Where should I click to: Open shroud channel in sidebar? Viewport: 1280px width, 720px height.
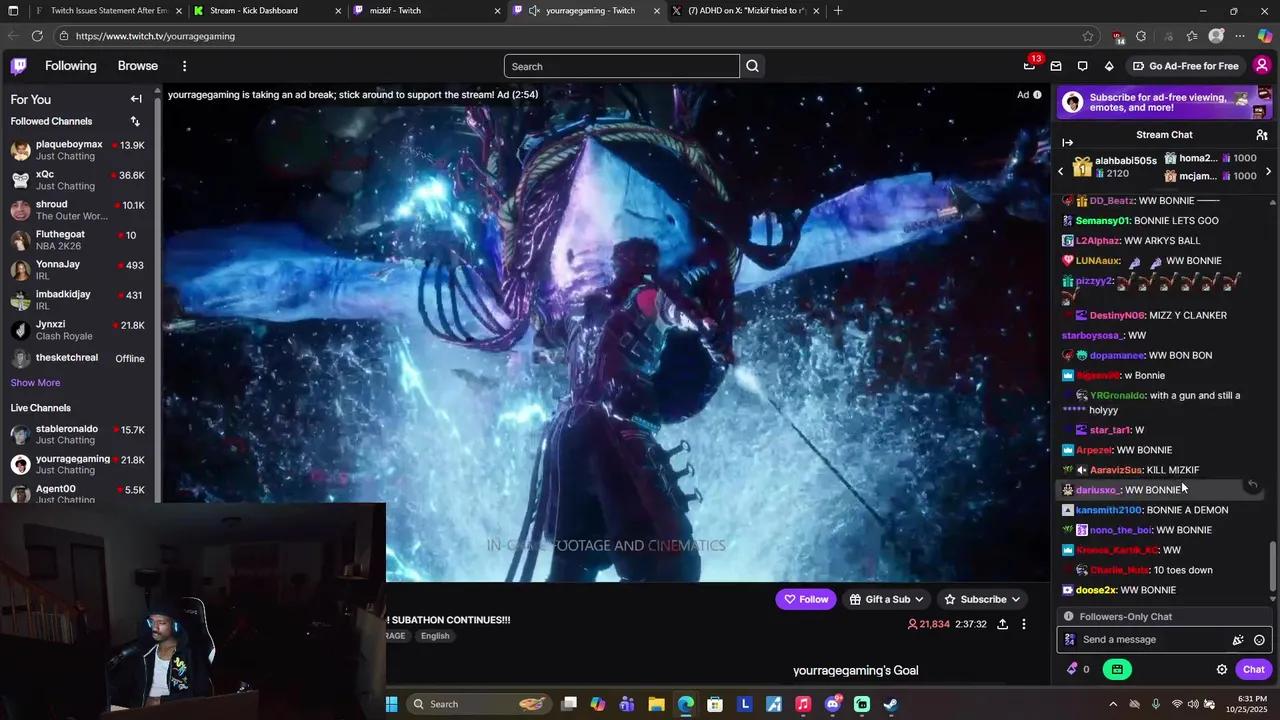pos(80,210)
